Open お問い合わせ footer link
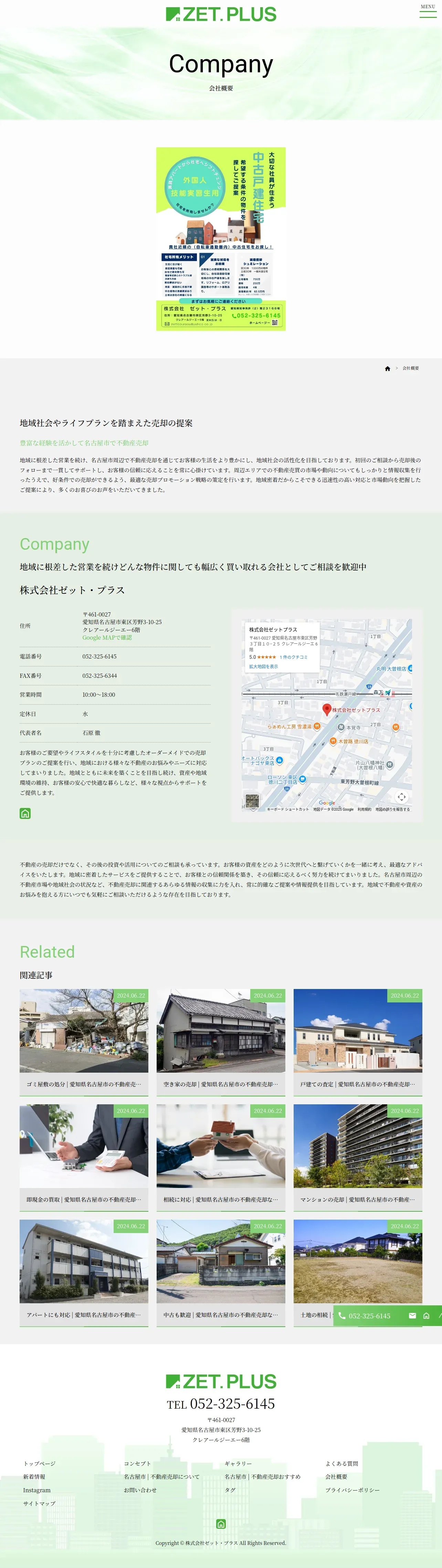 pos(140,1490)
